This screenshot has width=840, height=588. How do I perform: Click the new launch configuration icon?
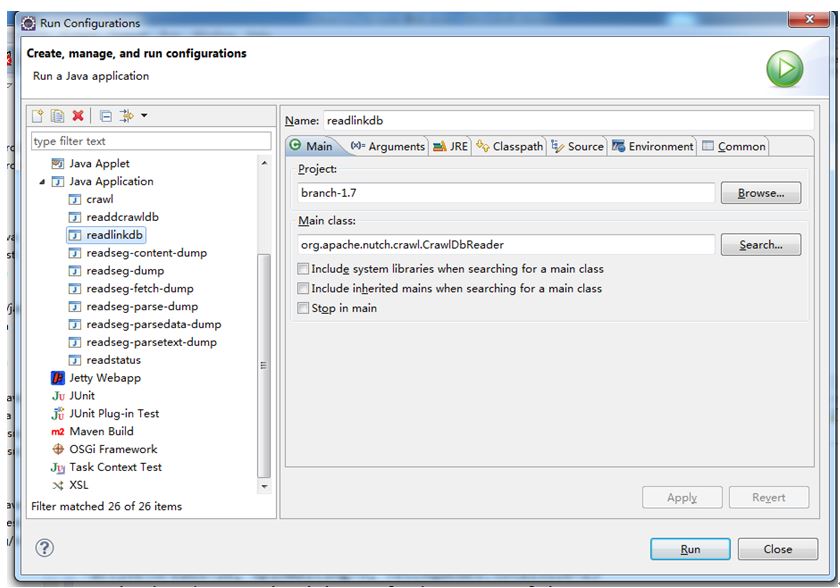click(38, 116)
